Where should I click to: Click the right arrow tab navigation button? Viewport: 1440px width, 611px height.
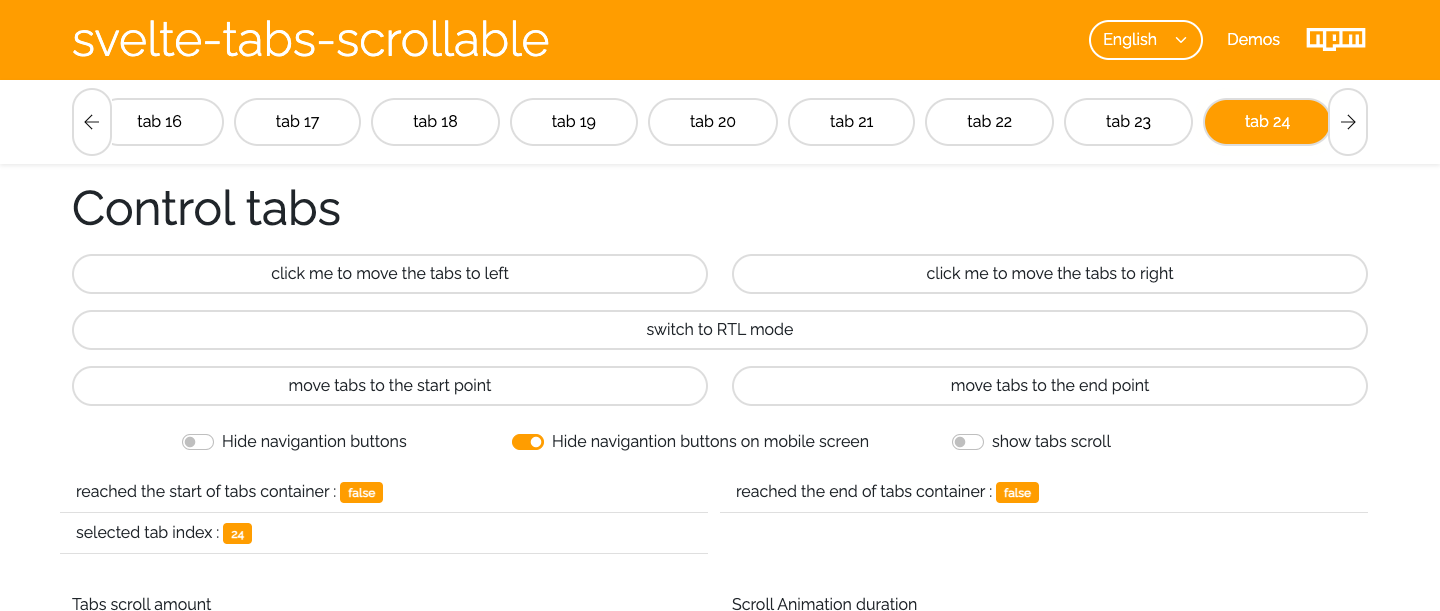[x=1348, y=122]
